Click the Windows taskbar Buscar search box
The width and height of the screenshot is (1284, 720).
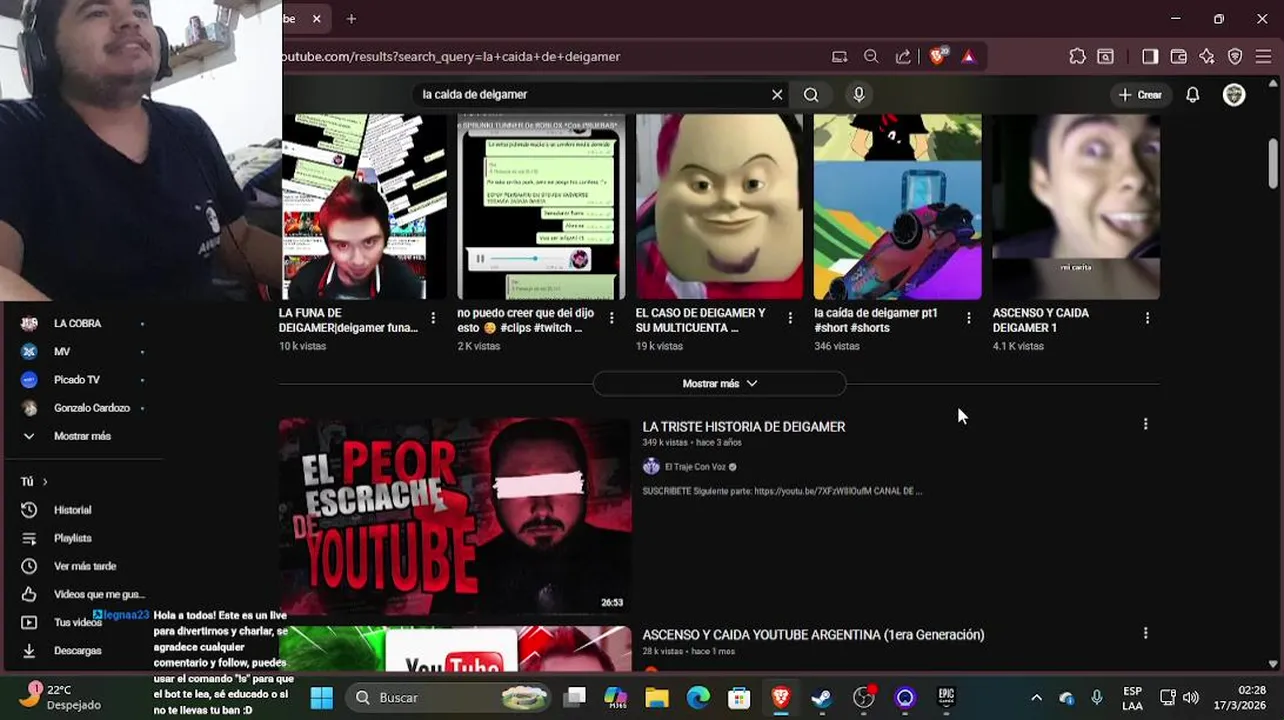[x=448, y=697]
